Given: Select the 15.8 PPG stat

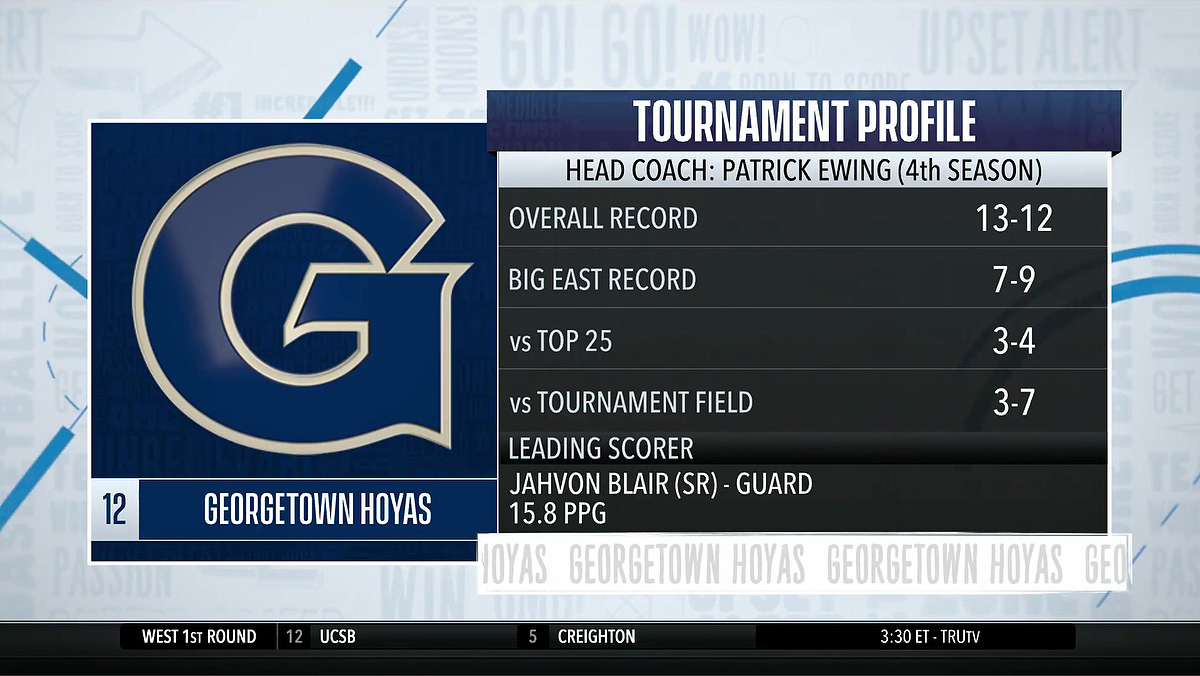Looking at the screenshot, I should click(x=558, y=514).
